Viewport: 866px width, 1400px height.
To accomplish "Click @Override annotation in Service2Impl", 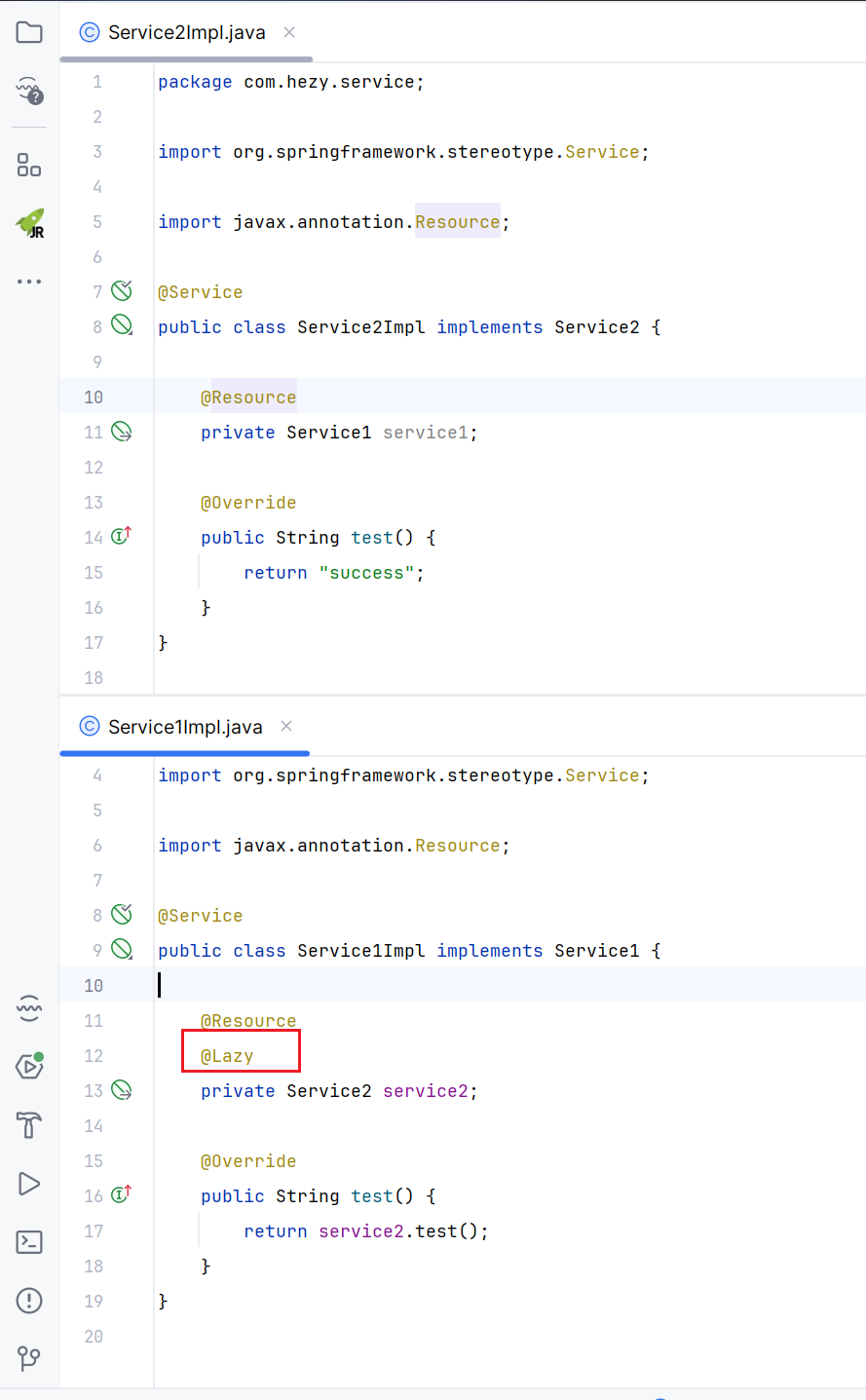I will pos(248,503).
